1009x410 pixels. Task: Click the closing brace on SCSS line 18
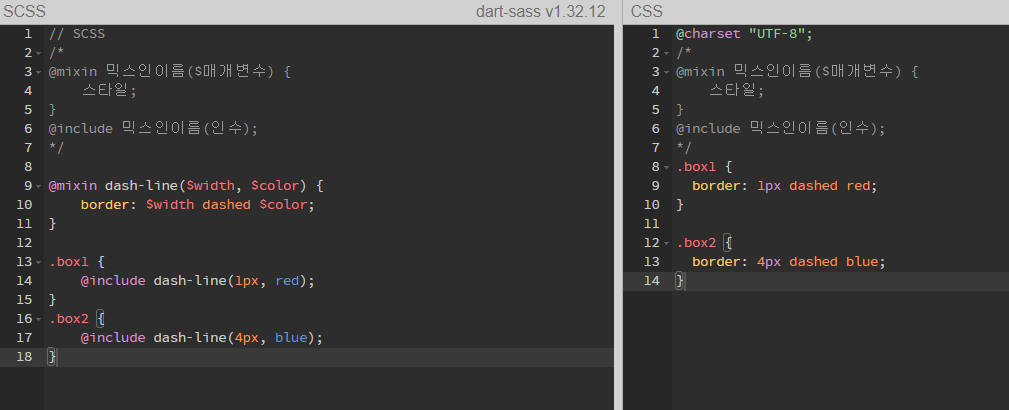coord(52,357)
